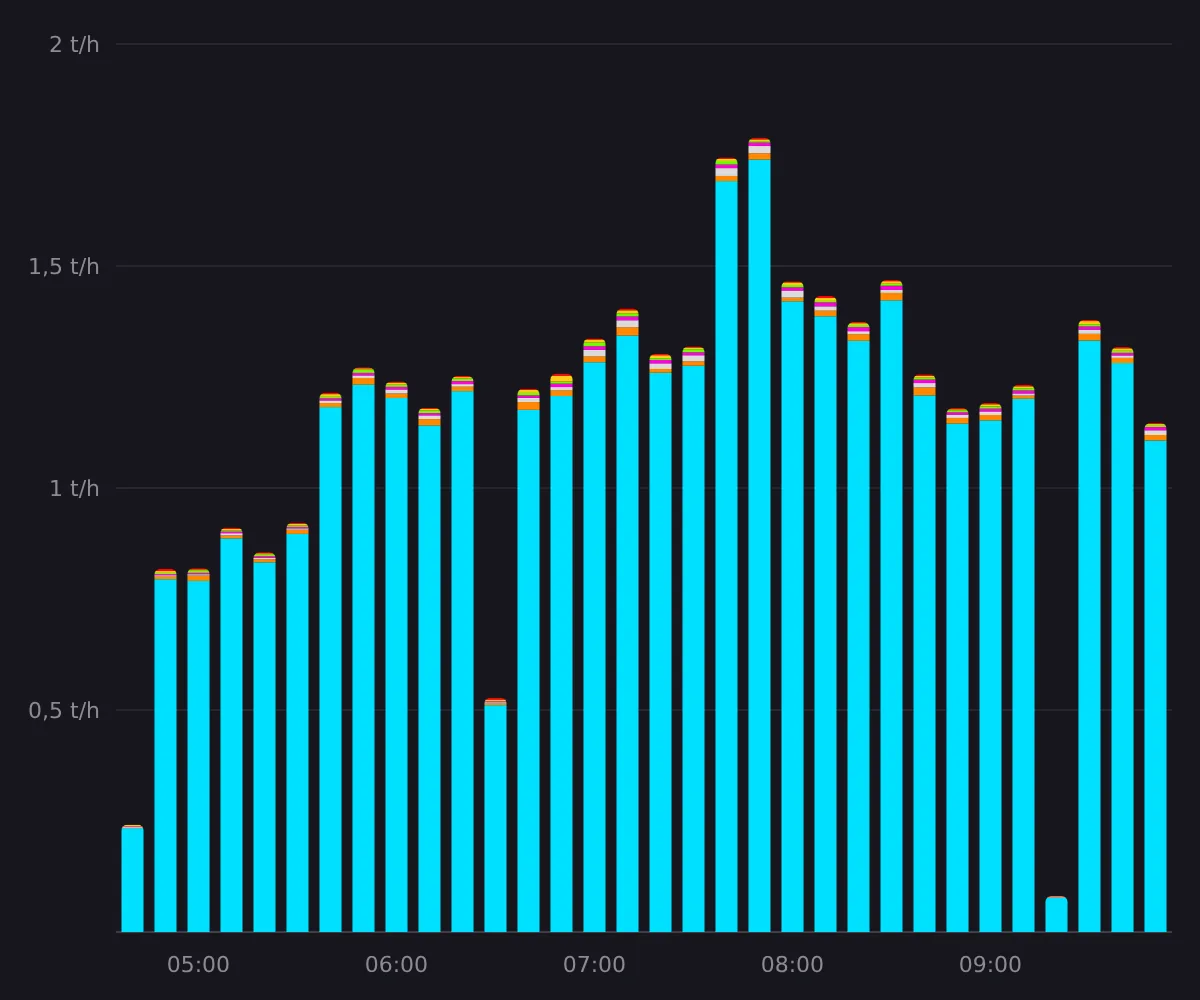Screen dimensions: 1200x1000
Task: Click the "07:00" time axis label
Action: pos(594,966)
